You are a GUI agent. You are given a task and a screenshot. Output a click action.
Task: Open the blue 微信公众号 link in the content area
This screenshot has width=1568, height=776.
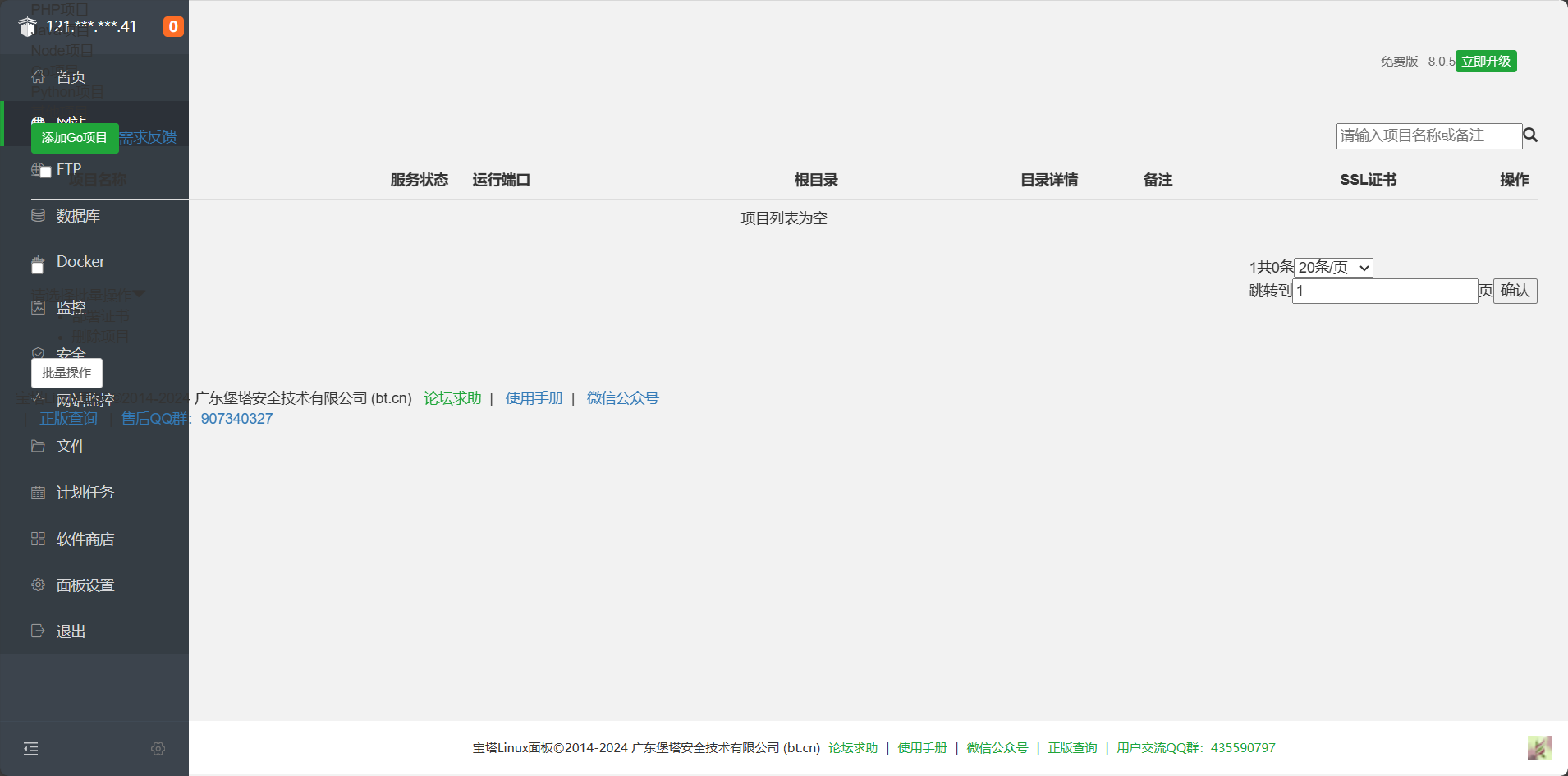pos(622,398)
